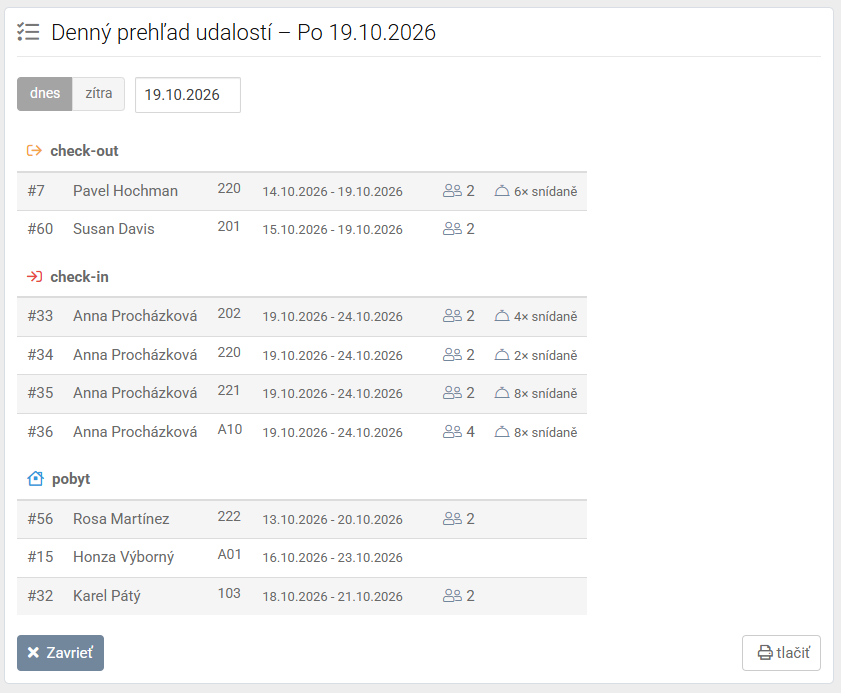Click the checklist icon beside the title
The width and height of the screenshot is (841, 693).
[x=28, y=32]
